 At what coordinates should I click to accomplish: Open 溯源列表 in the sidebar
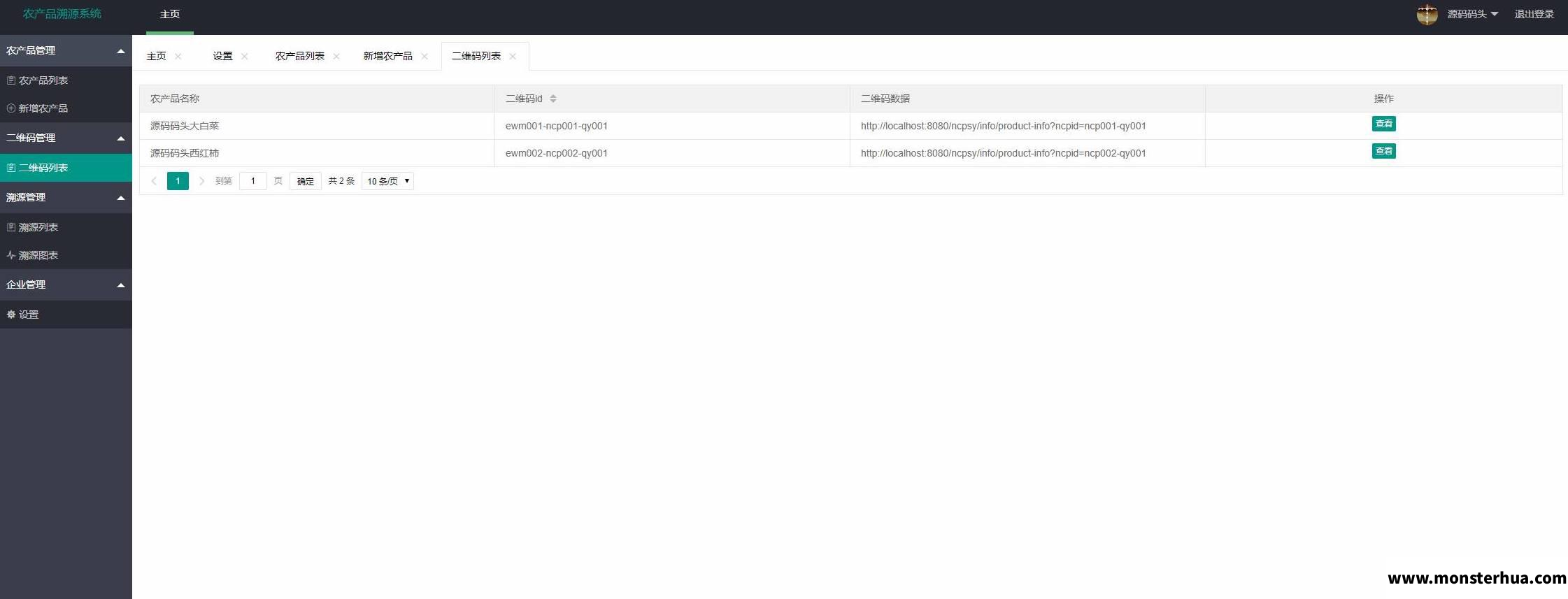click(x=66, y=227)
